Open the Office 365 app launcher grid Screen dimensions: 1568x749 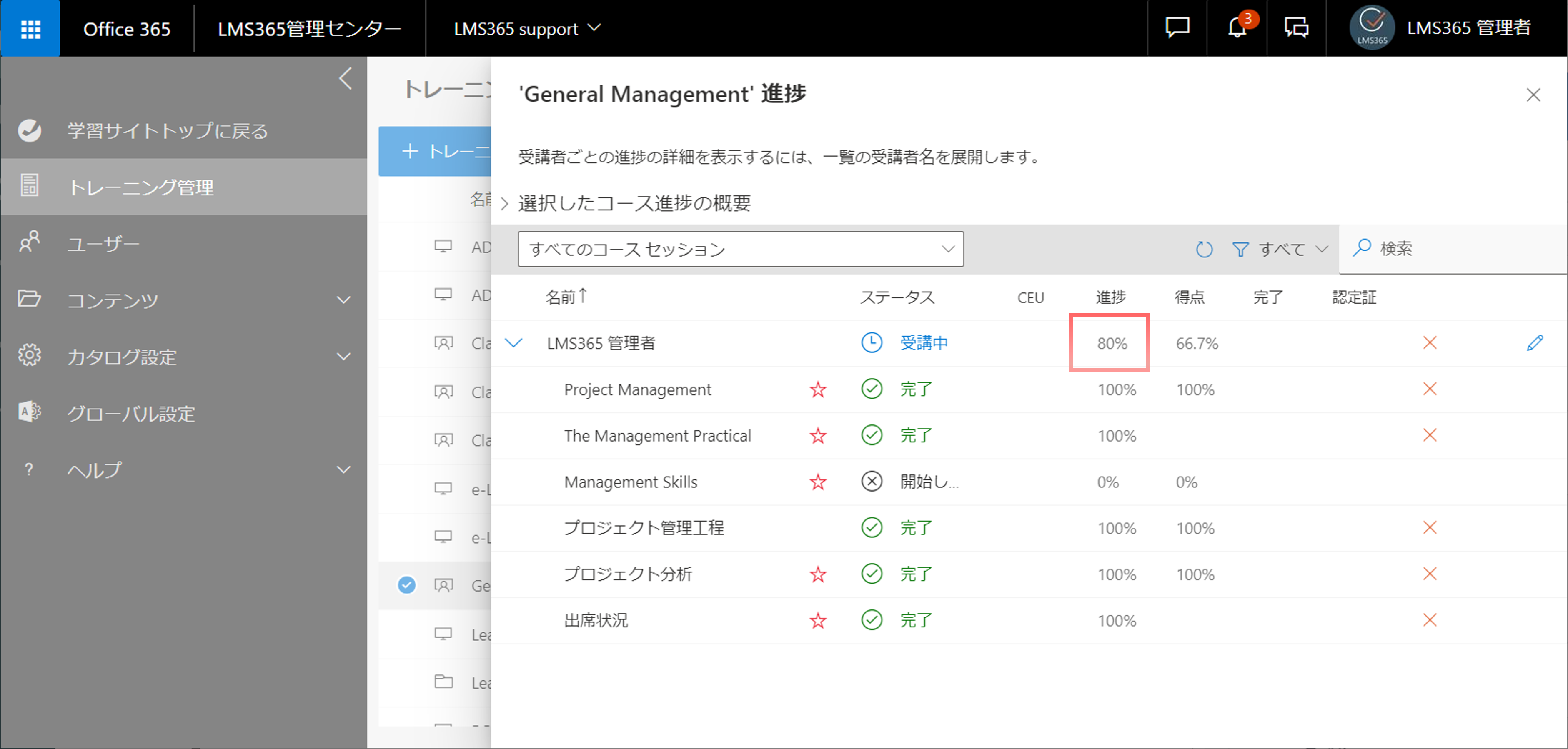pyautogui.click(x=30, y=29)
